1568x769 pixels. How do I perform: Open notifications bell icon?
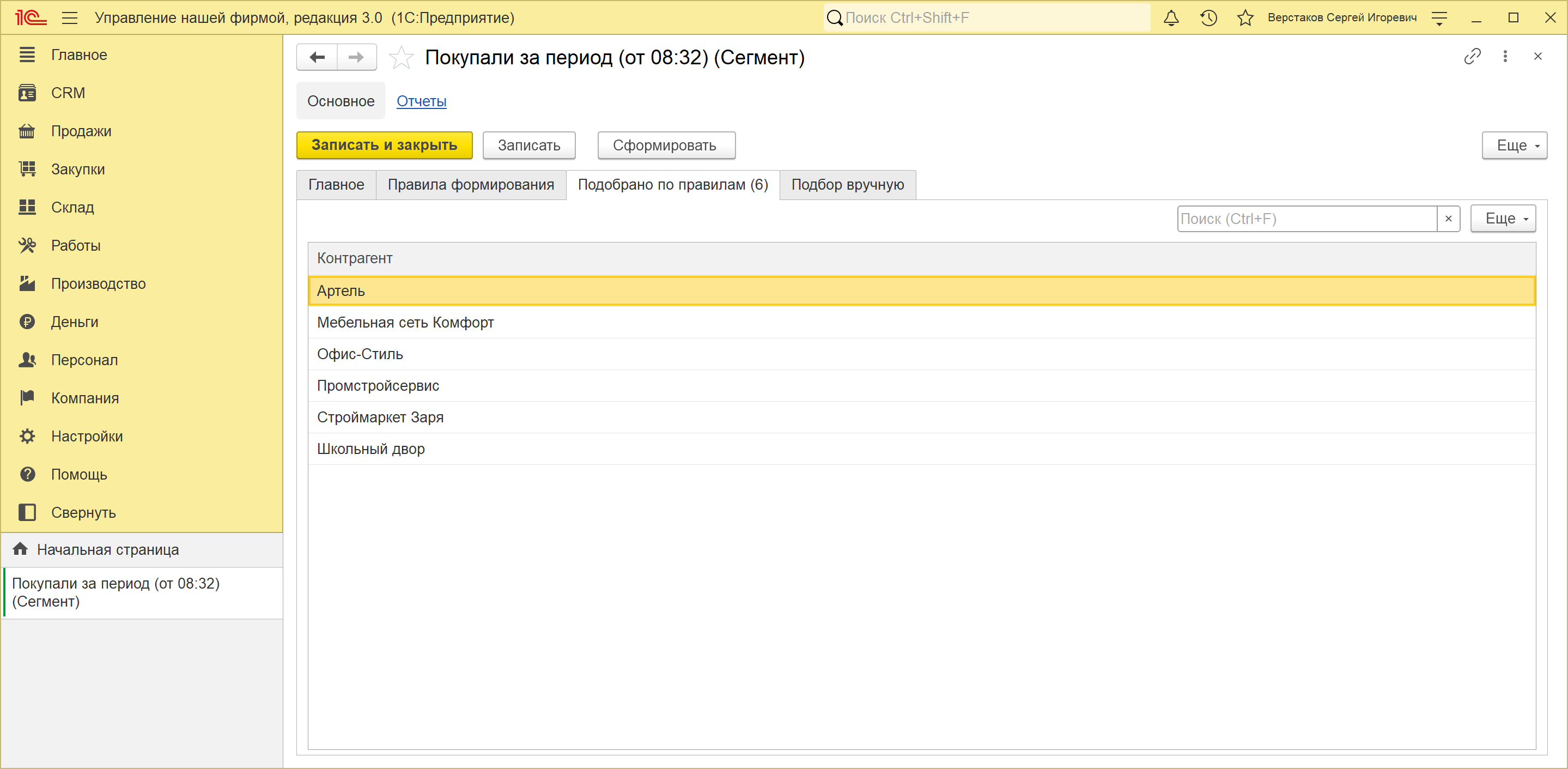(x=1171, y=17)
